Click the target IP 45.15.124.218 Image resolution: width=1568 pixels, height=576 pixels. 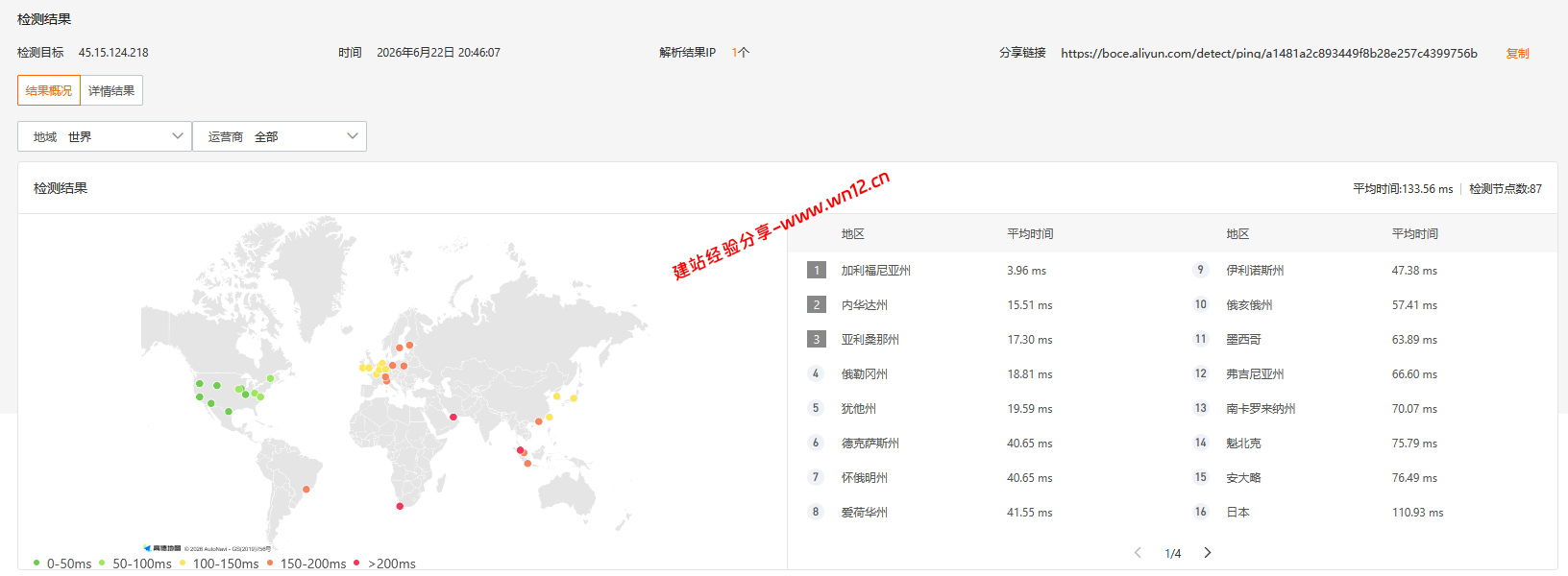(113, 53)
